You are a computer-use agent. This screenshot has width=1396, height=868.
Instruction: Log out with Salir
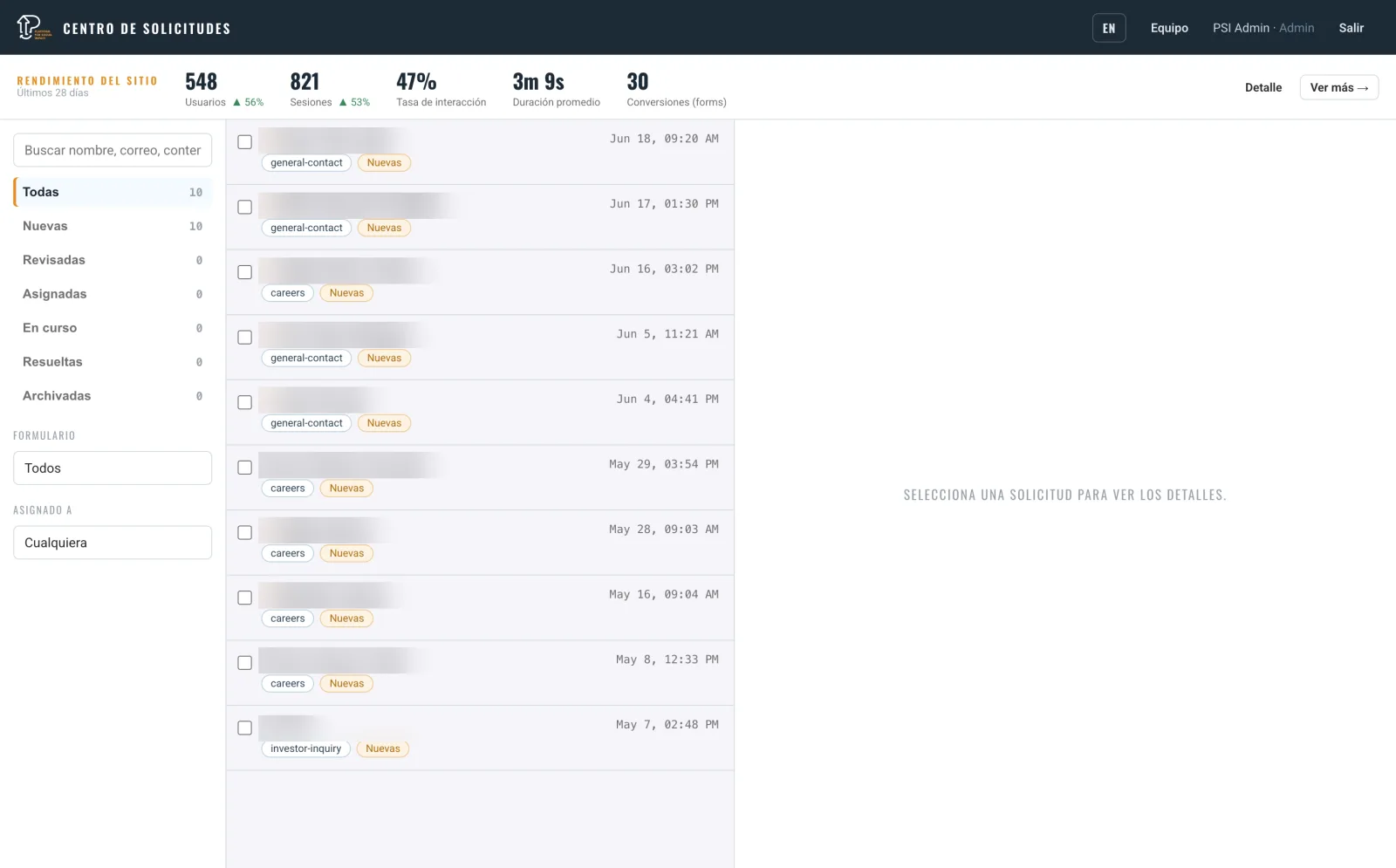(1351, 28)
